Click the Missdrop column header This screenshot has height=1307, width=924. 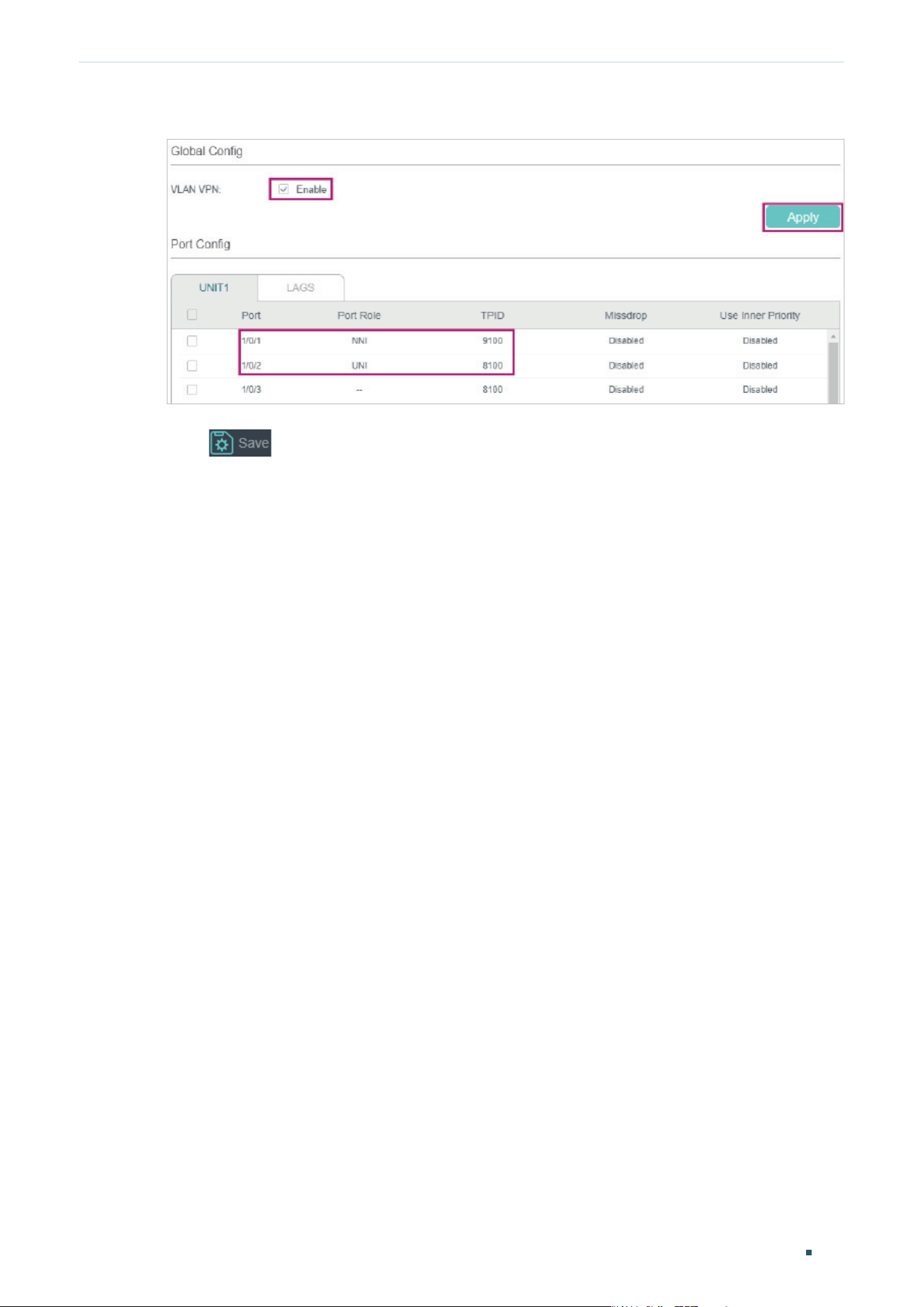(626, 316)
